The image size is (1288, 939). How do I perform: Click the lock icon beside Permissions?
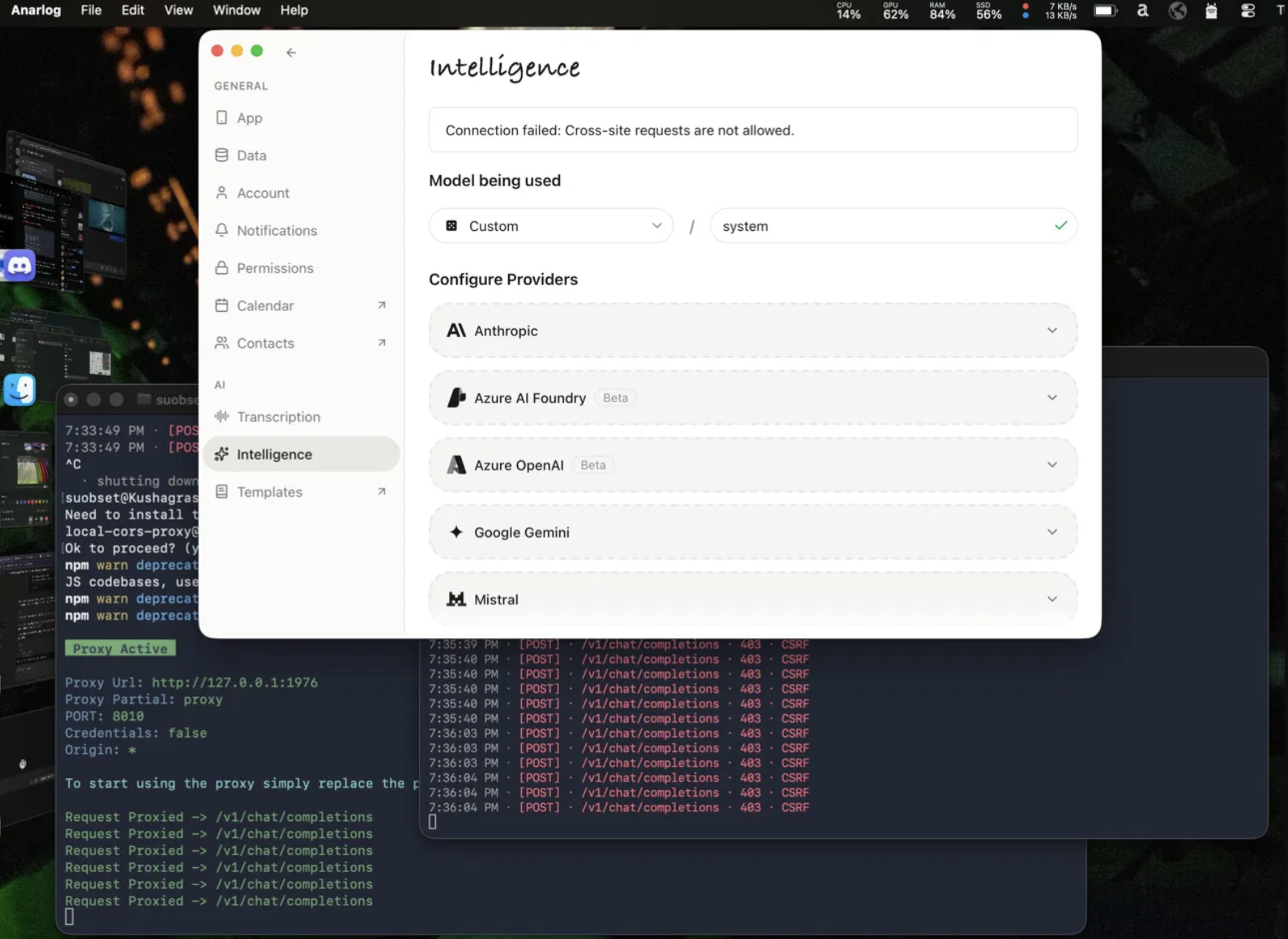point(222,268)
